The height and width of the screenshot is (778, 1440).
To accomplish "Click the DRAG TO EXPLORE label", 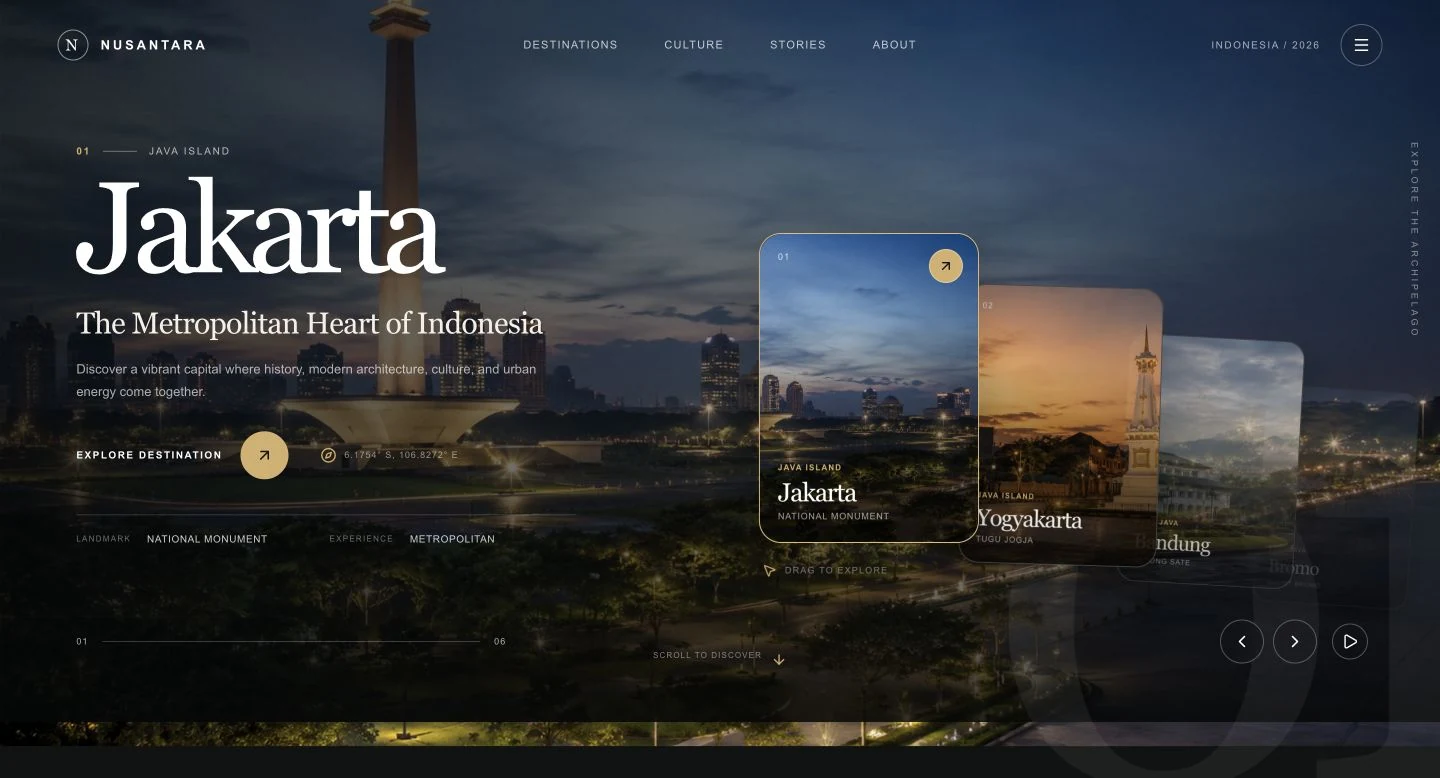I will click(836, 570).
